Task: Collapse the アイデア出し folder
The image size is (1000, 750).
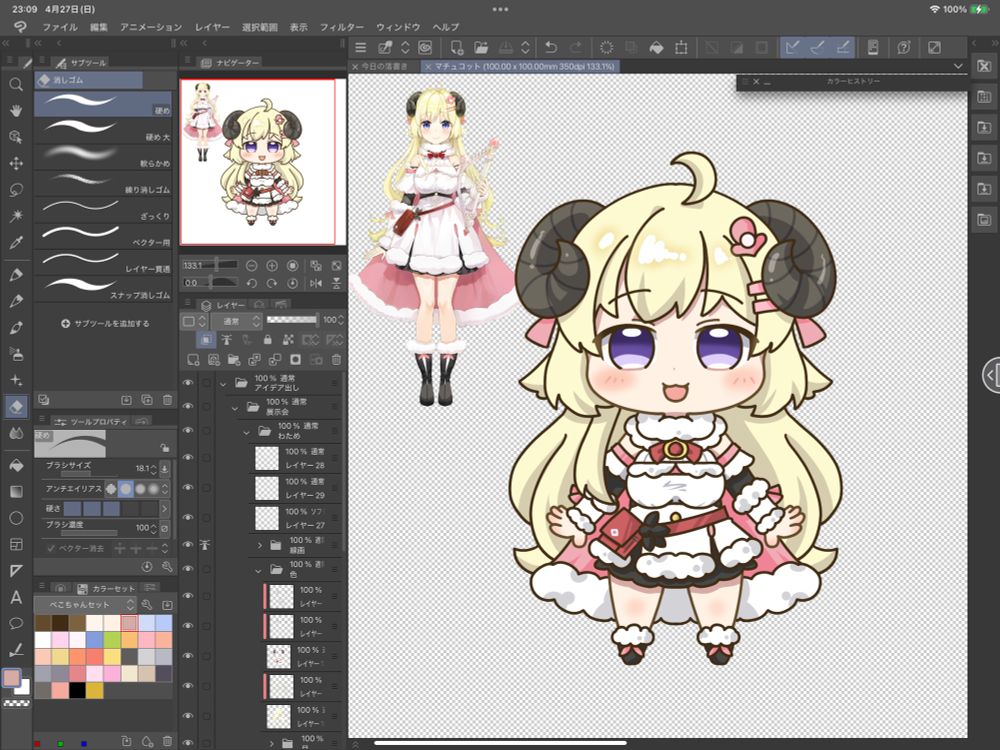Action: 223,383
